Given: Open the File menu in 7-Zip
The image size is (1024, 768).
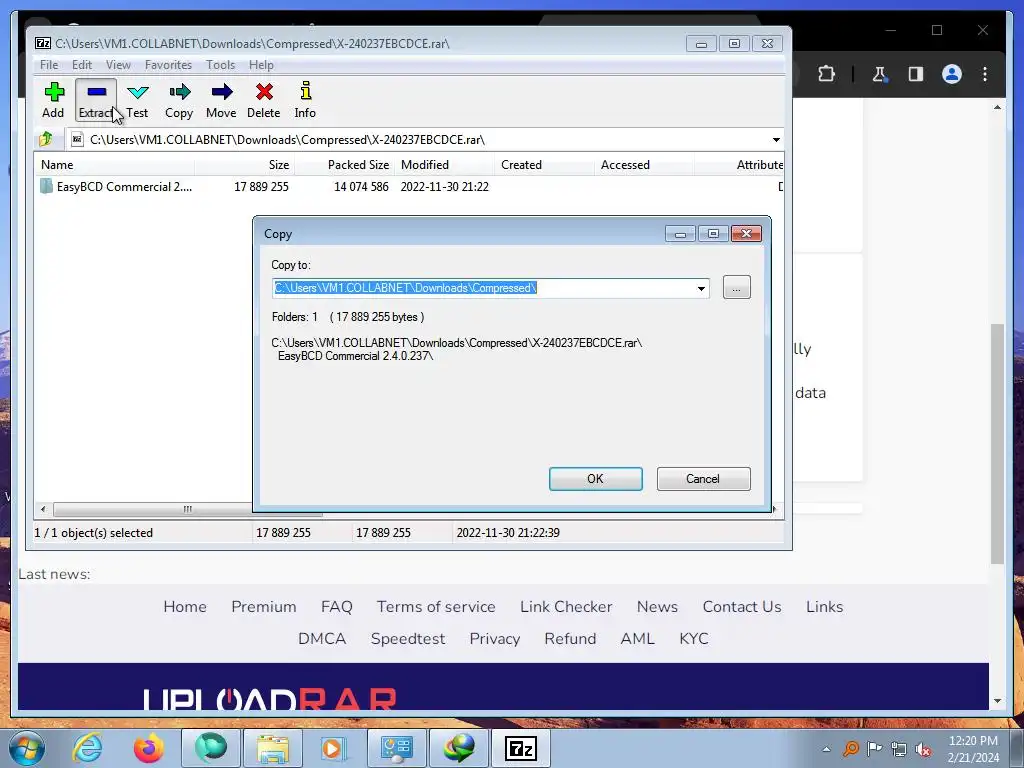Looking at the screenshot, I should tap(49, 65).
